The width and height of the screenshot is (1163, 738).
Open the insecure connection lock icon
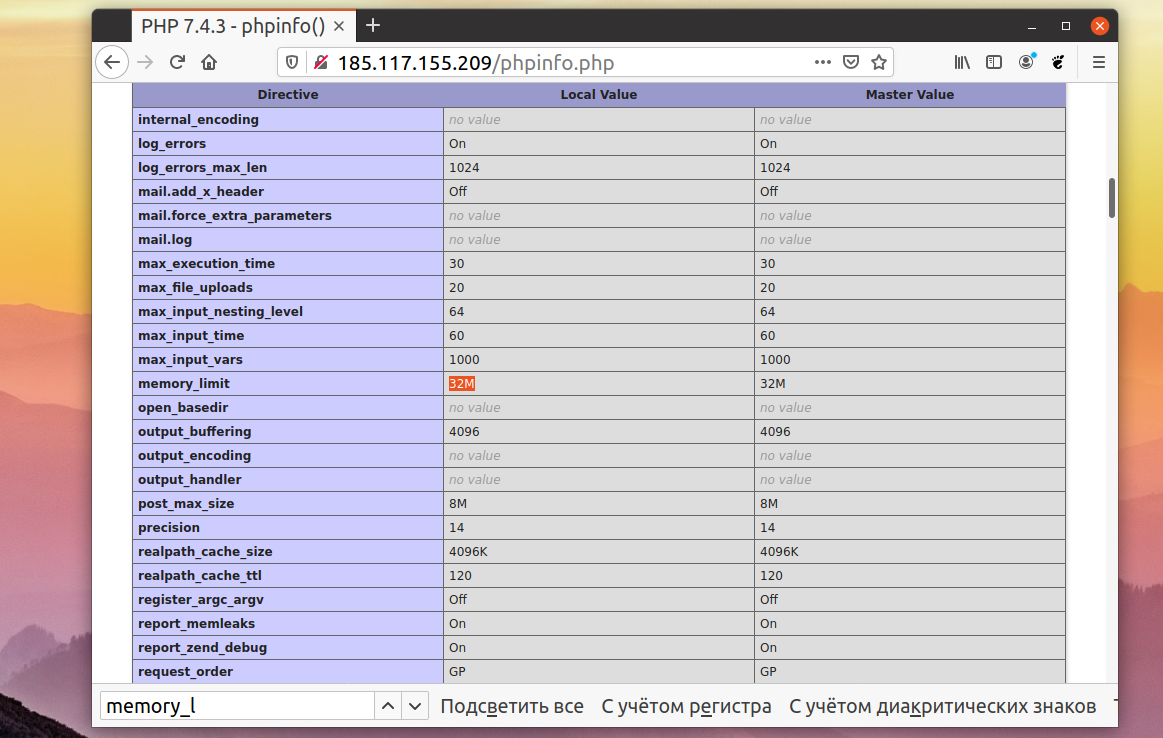[x=320, y=62]
